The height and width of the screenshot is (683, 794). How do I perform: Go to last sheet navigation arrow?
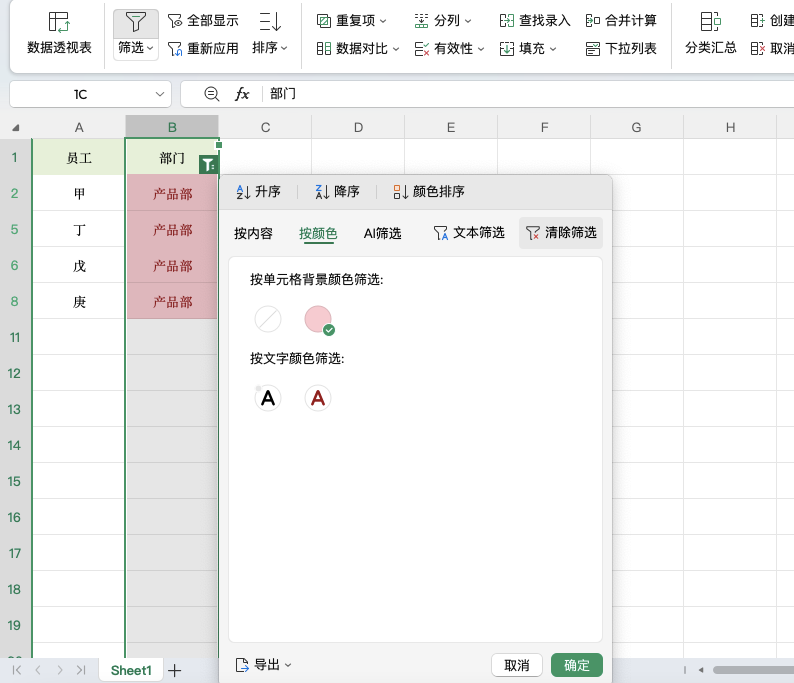click(81, 670)
